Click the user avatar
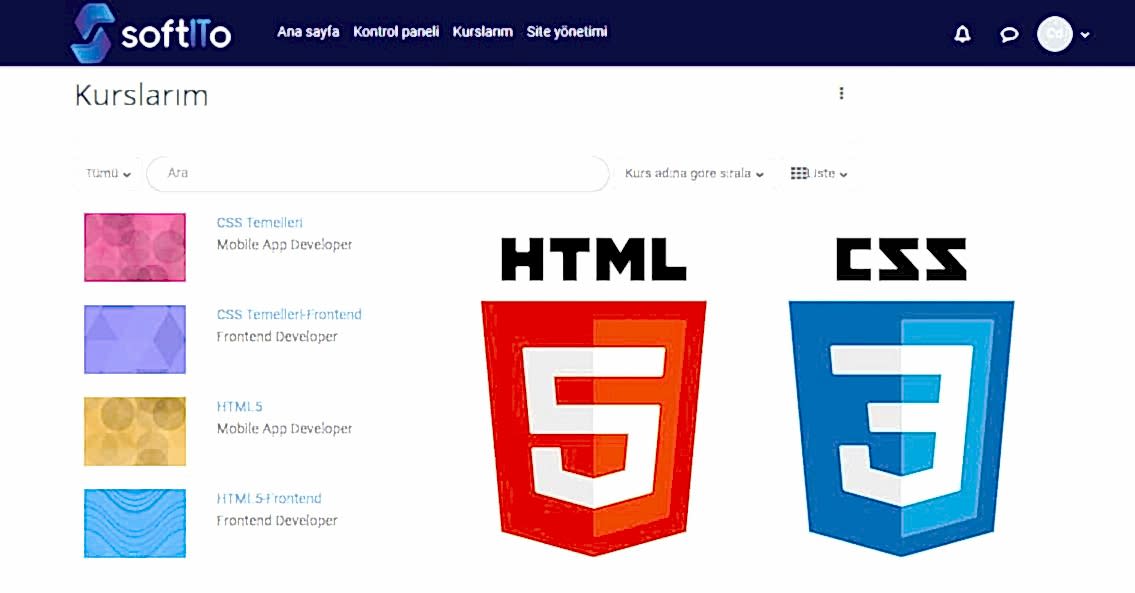 (x=1055, y=33)
